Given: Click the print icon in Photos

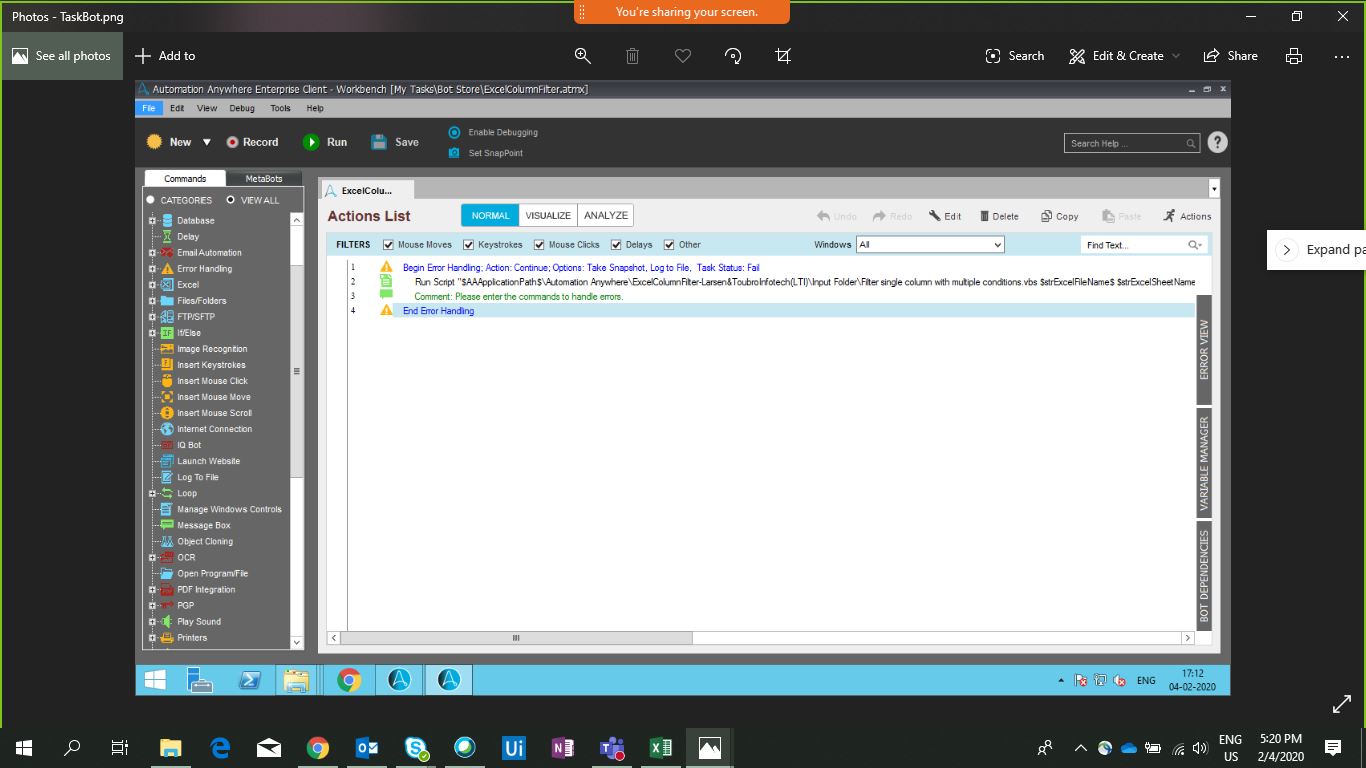Looking at the screenshot, I should coord(1294,56).
